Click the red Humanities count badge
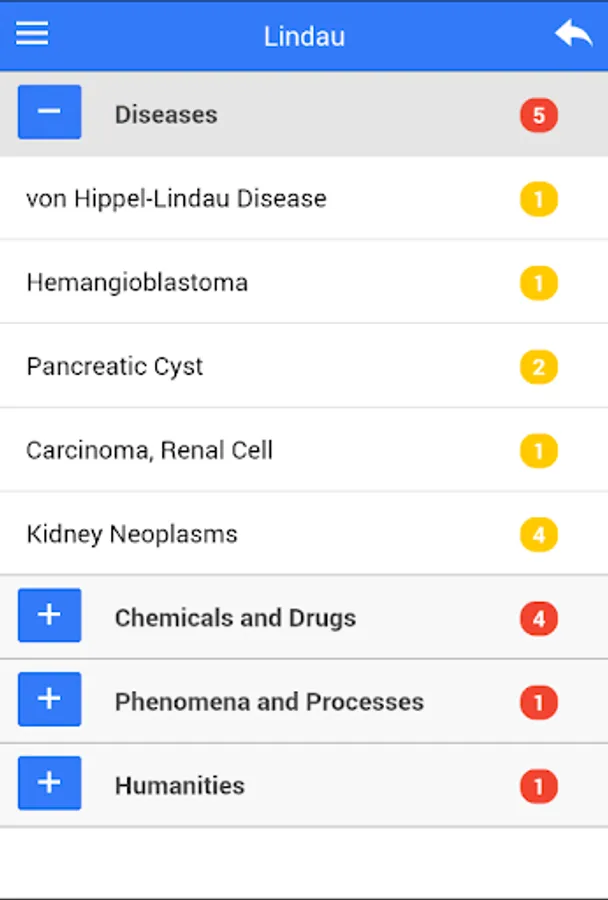The width and height of the screenshot is (608, 900). pyautogui.click(x=538, y=787)
